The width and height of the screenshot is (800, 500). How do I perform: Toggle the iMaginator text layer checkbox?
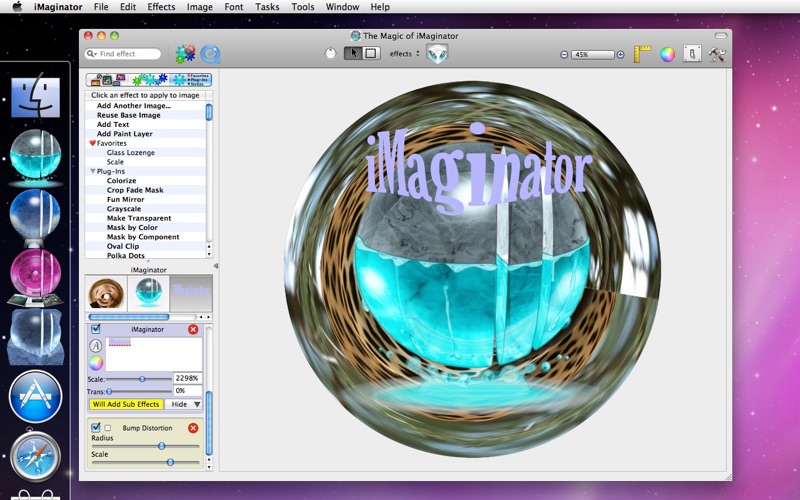click(x=95, y=329)
